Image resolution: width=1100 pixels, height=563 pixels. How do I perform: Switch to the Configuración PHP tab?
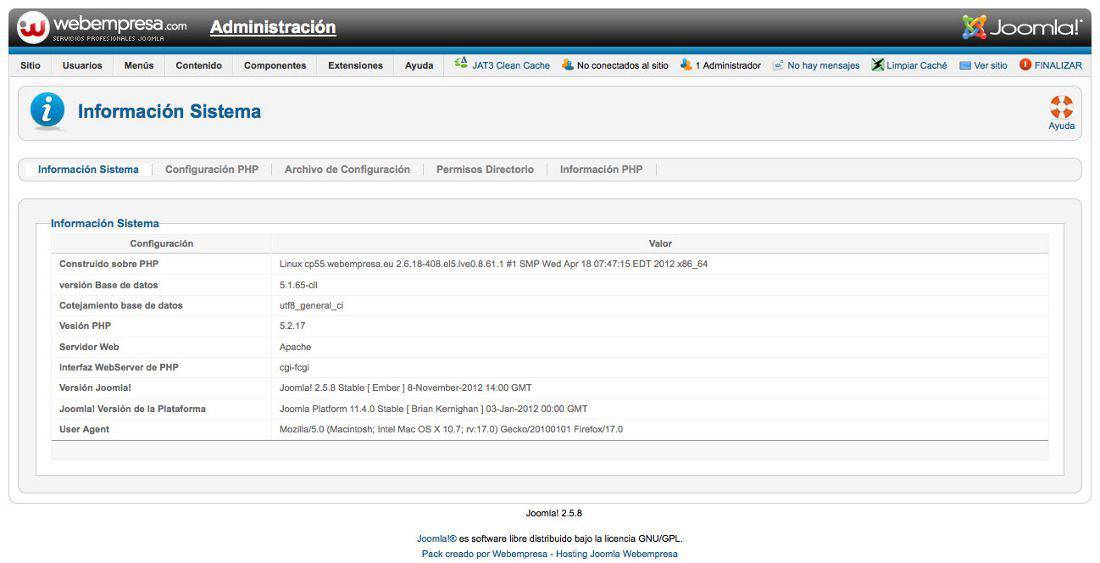point(212,170)
